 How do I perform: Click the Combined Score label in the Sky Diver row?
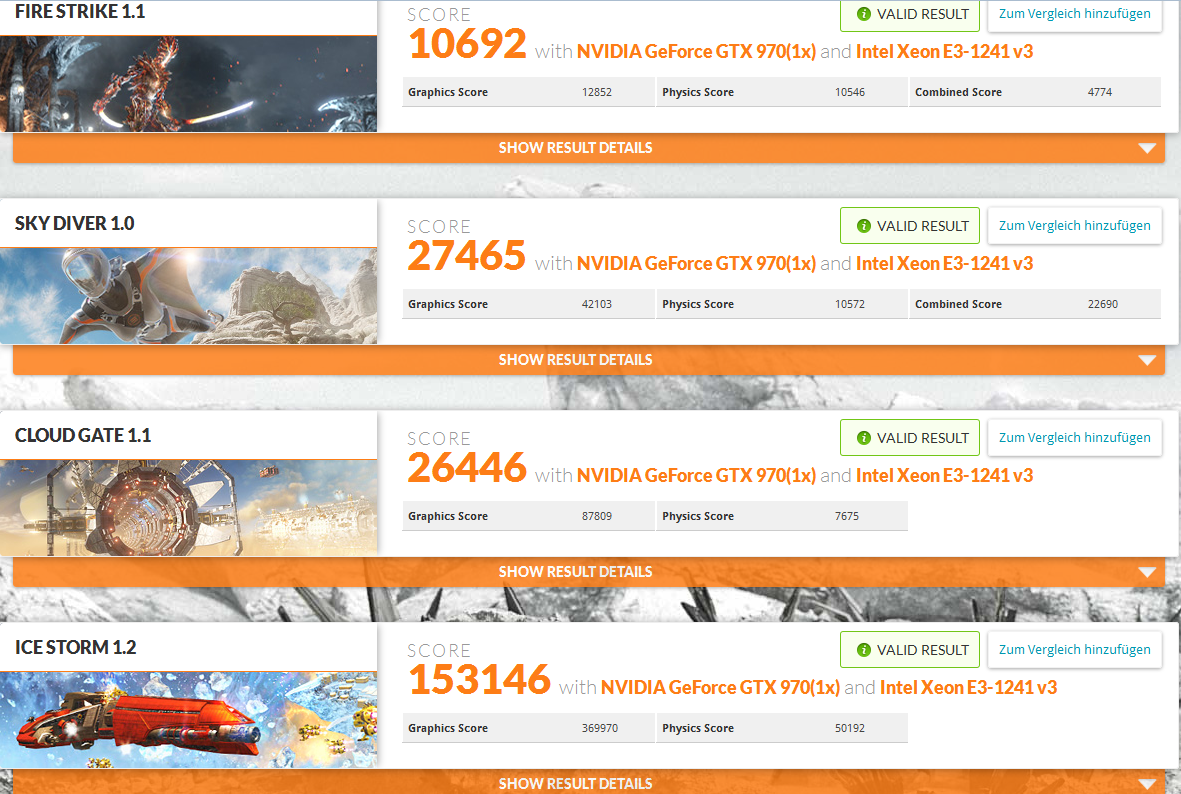coord(958,304)
